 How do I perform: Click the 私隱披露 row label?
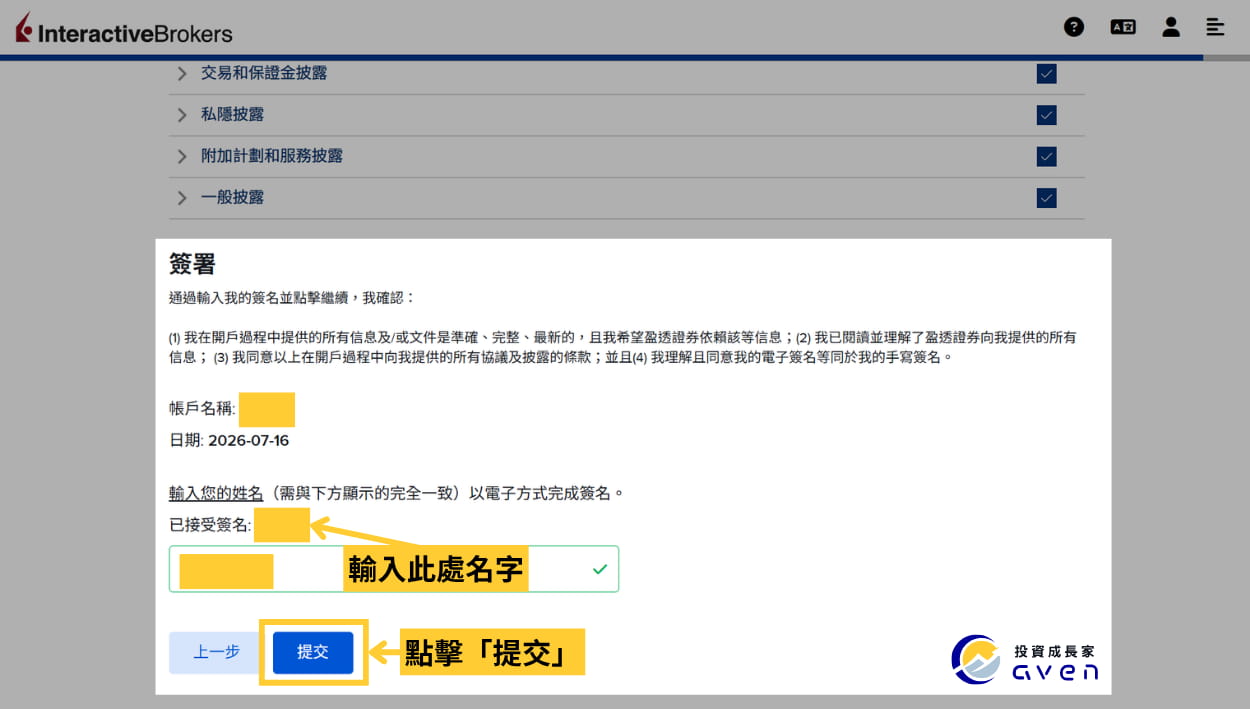tap(232, 115)
